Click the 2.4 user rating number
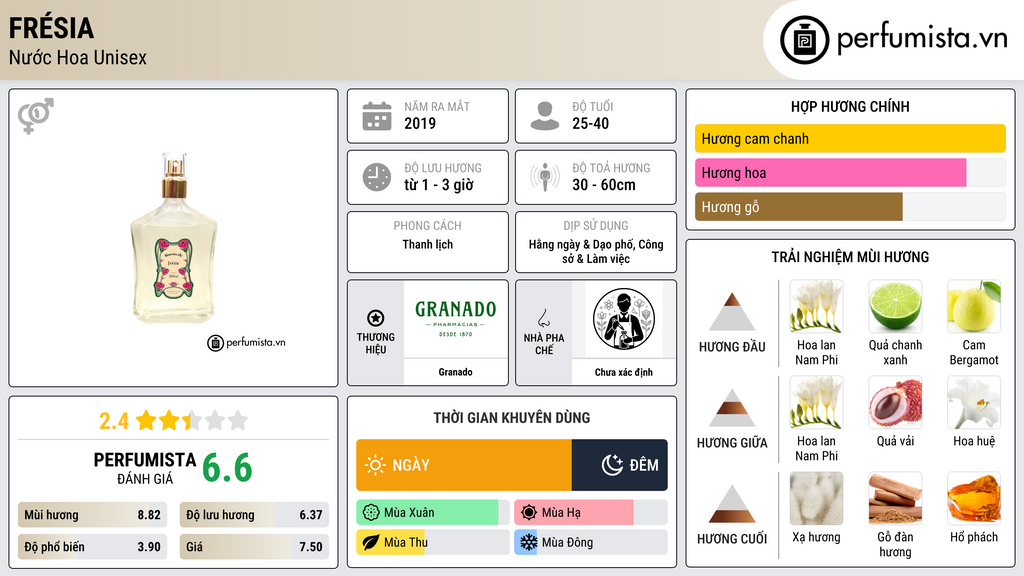Viewport: 1024px width, 576px height. [114, 421]
